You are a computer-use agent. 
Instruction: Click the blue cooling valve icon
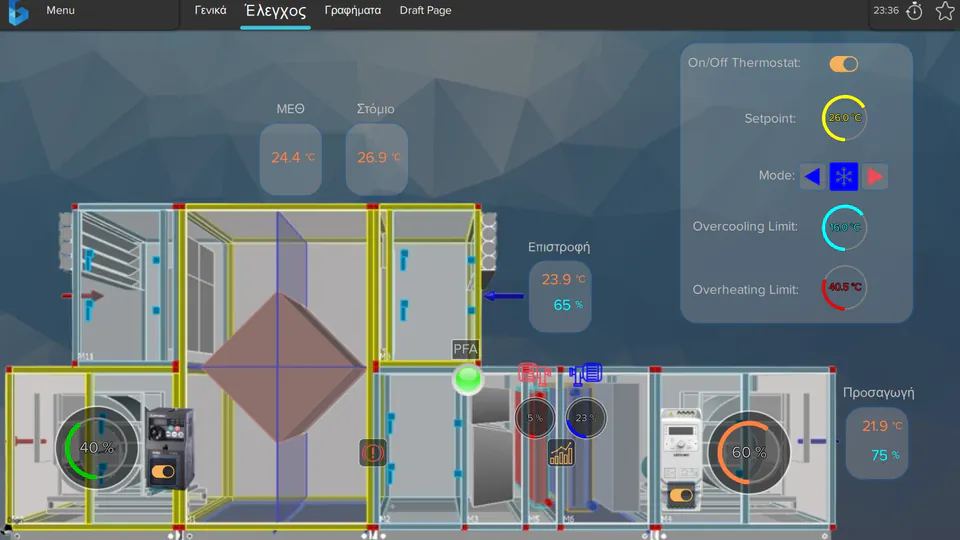(x=585, y=373)
